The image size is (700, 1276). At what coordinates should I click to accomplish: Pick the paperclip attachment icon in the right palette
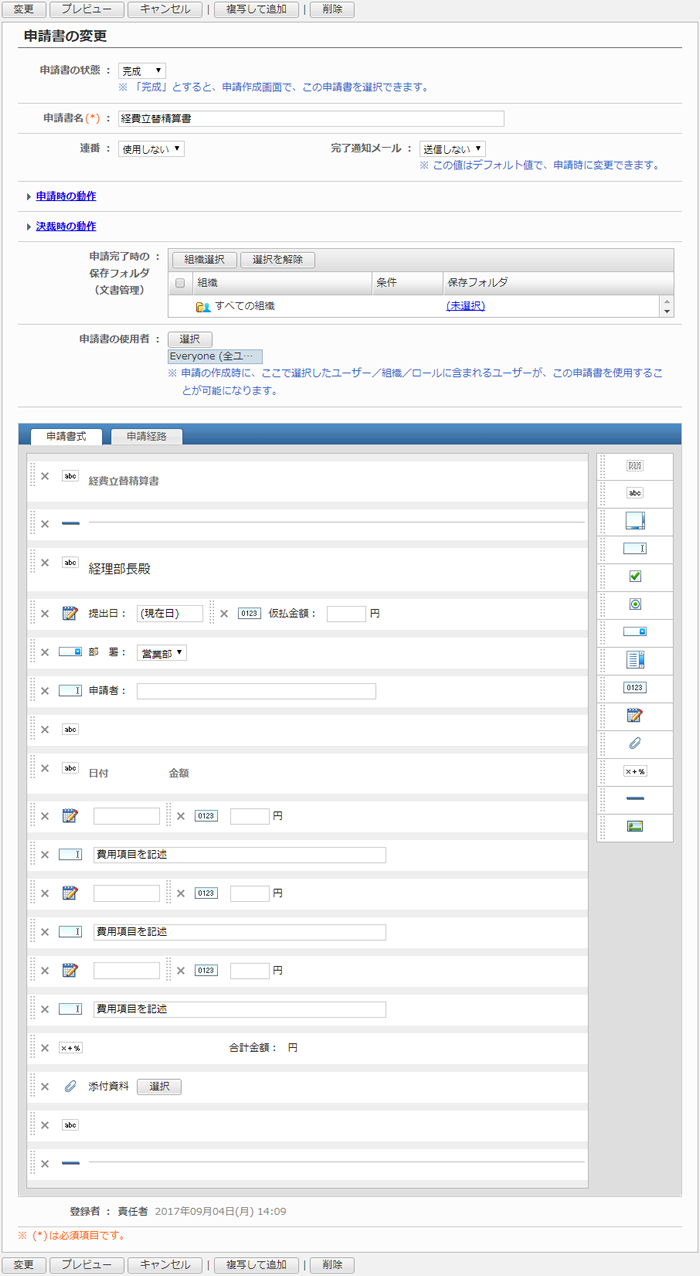pos(634,743)
